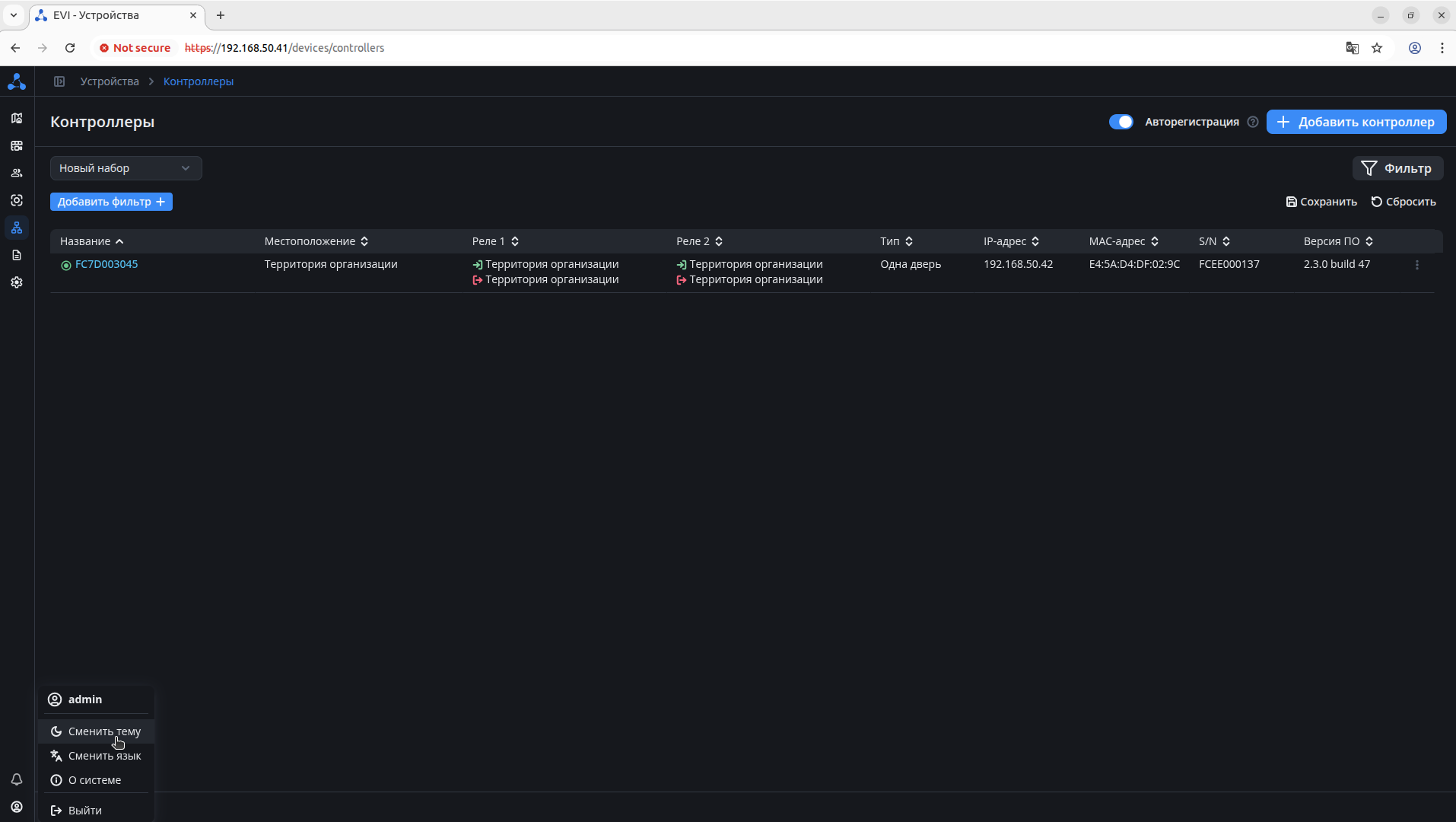The width and height of the screenshot is (1456, 822).
Task: Click the browser address bar URL
Action: [x=285, y=48]
